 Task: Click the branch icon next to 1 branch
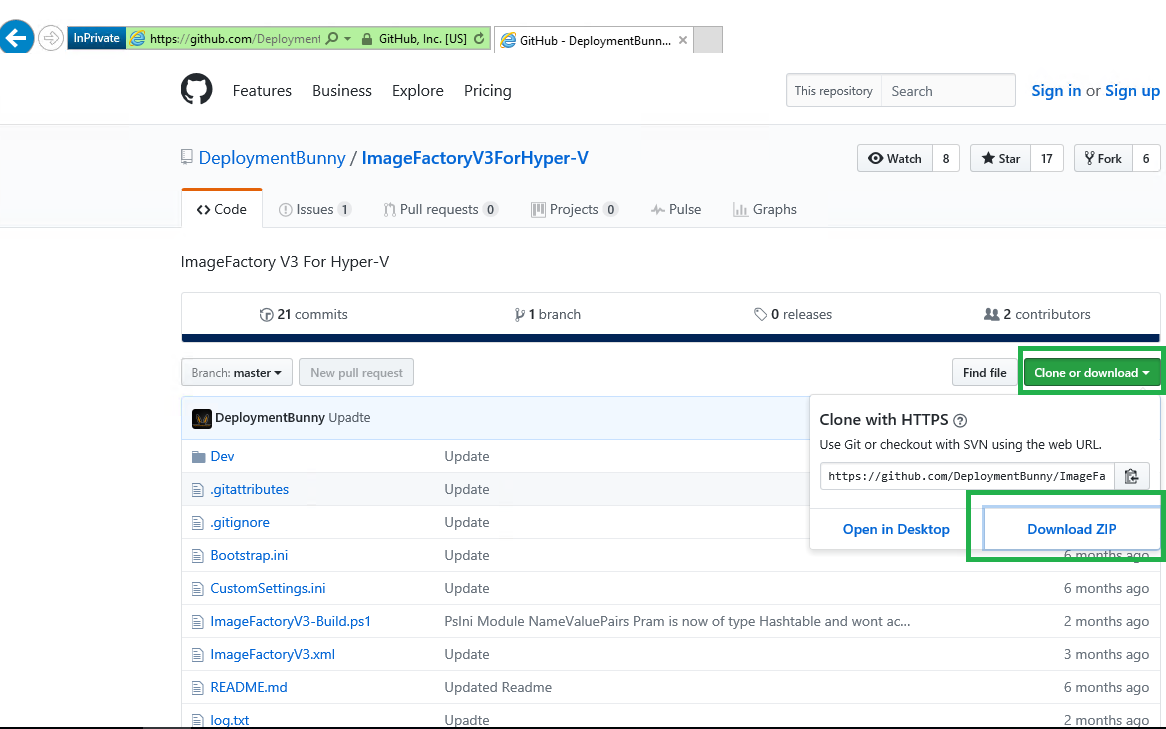519,315
